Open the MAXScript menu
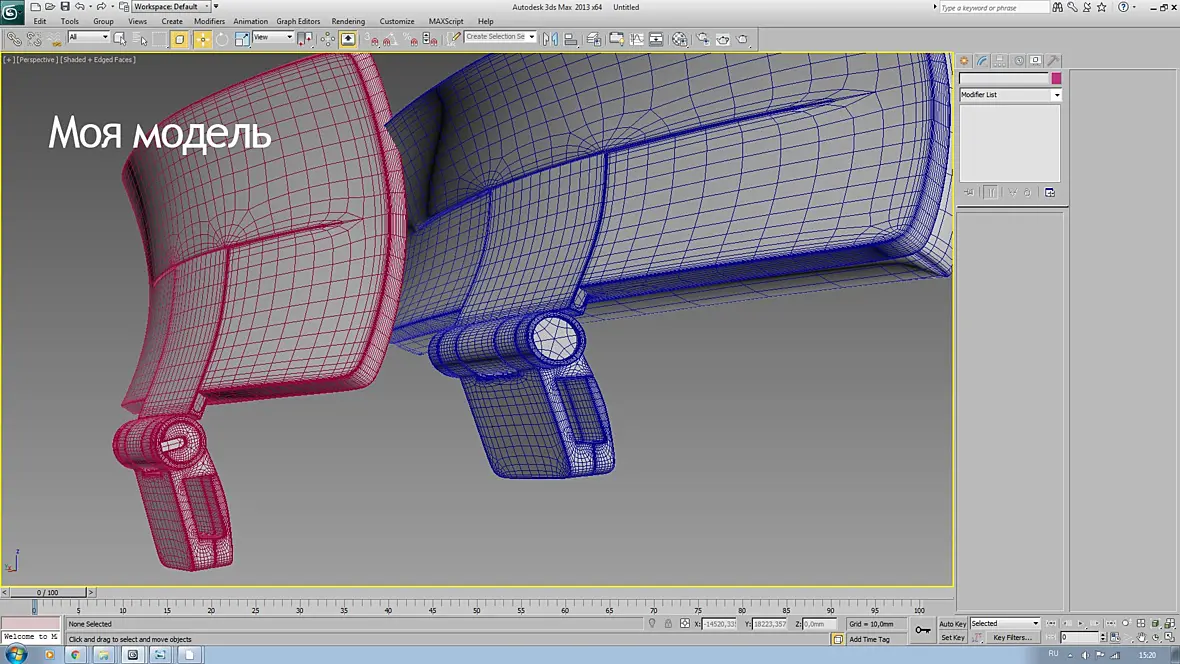The width and height of the screenshot is (1180, 664). coord(446,21)
